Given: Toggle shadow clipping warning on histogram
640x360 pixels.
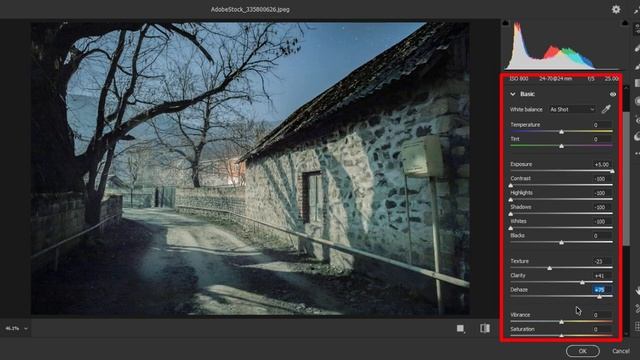Looking at the screenshot, I should [505, 23].
